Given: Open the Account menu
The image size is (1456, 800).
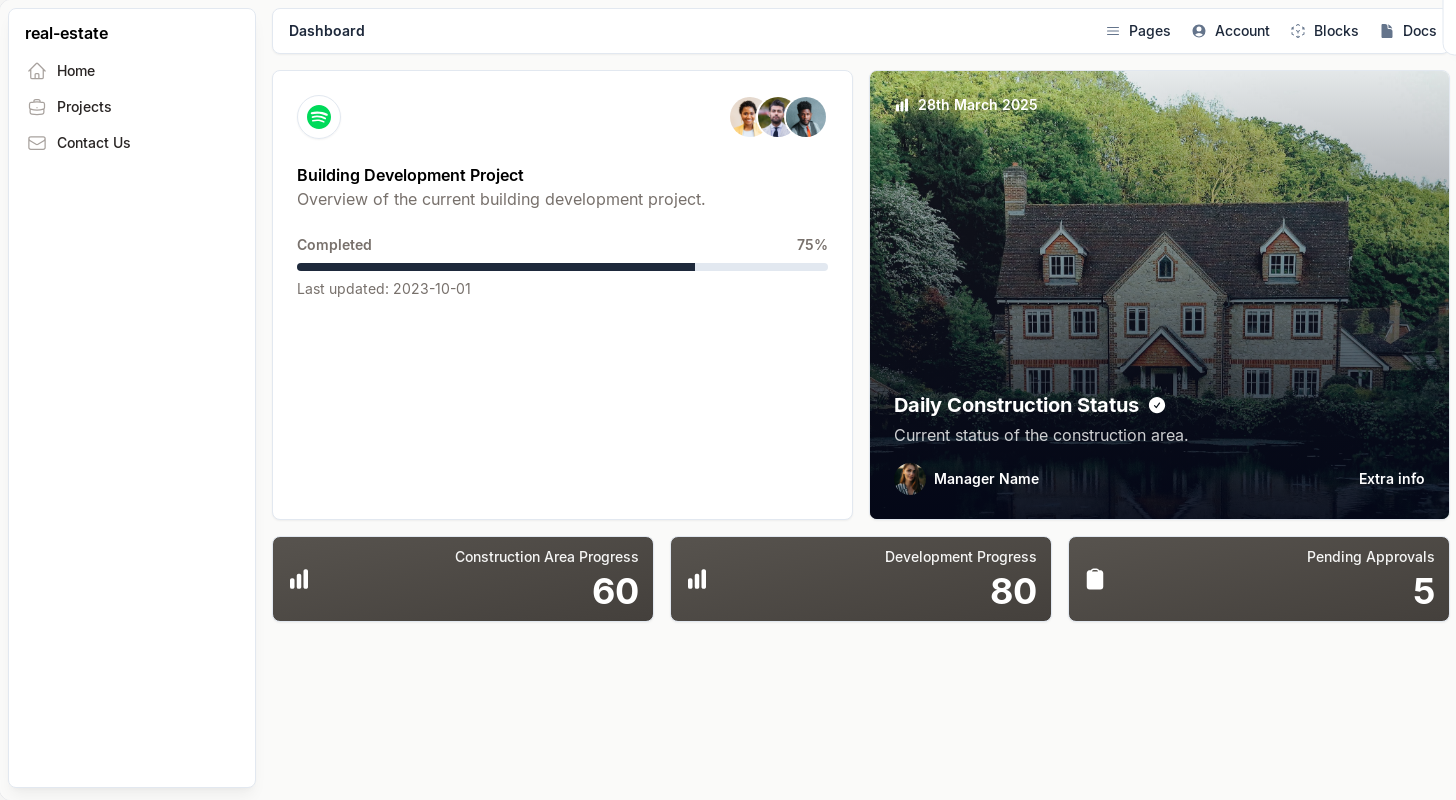Looking at the screenshot, I should click(x=1230, y=31).
